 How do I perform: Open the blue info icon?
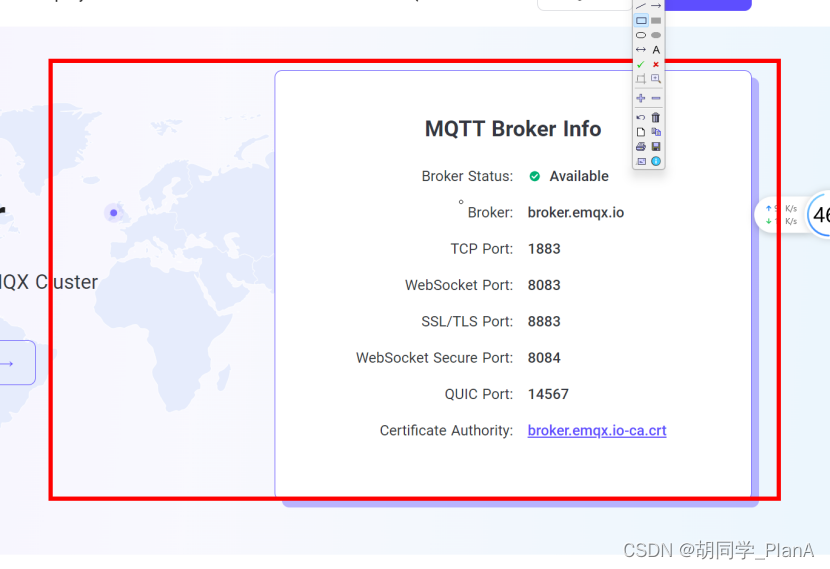click(656, 161)
